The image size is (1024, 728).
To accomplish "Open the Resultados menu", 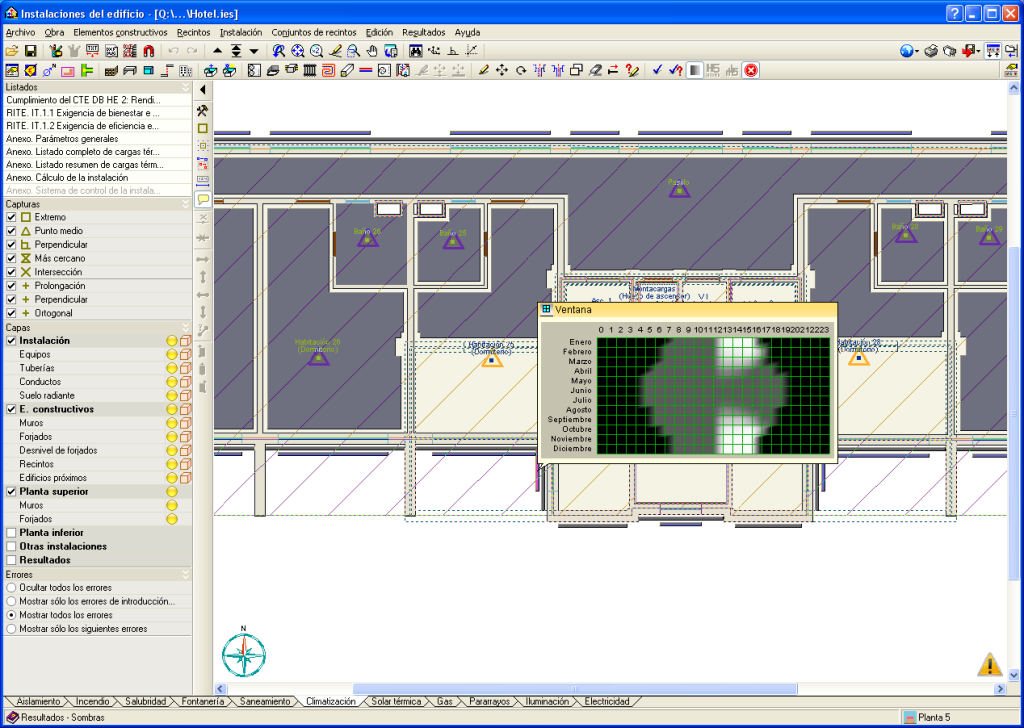I will coord(423,32).
